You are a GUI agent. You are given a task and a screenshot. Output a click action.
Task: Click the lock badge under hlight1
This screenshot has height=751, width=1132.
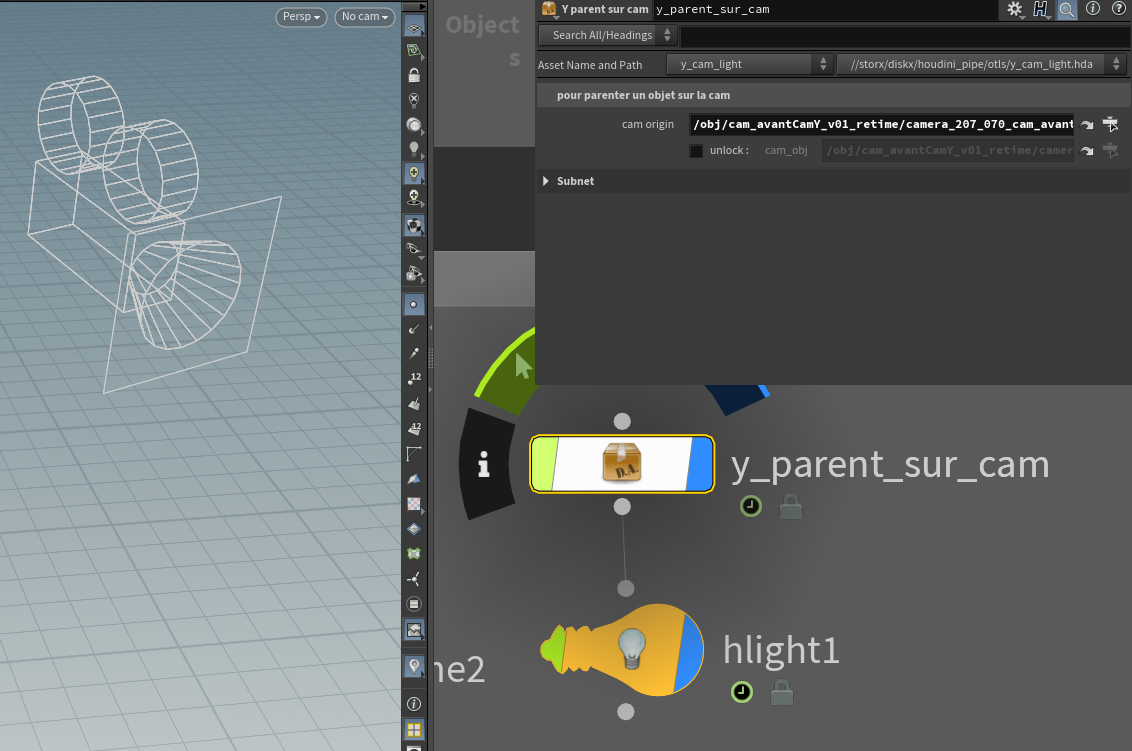tap(781, 692)
